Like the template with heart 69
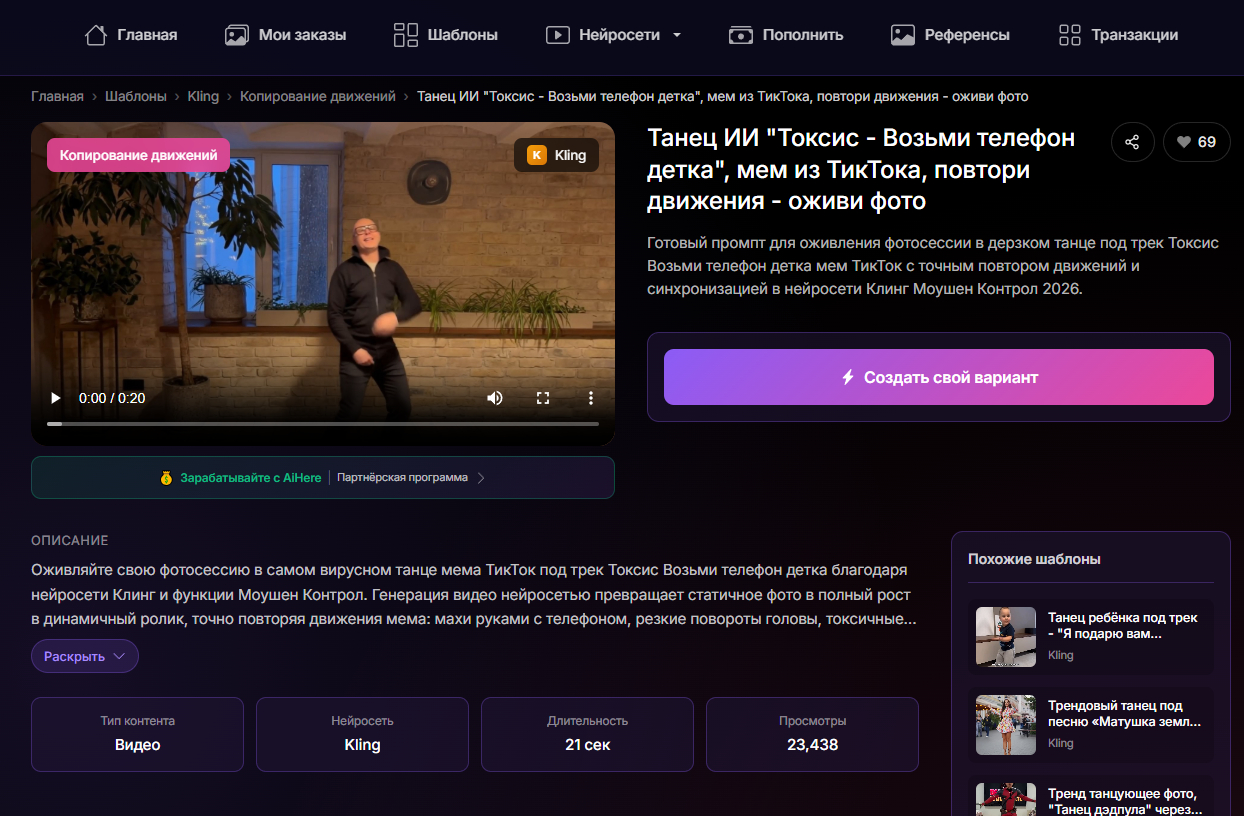The height and width of the screenshot is (816, 1244). [1196, 142]
